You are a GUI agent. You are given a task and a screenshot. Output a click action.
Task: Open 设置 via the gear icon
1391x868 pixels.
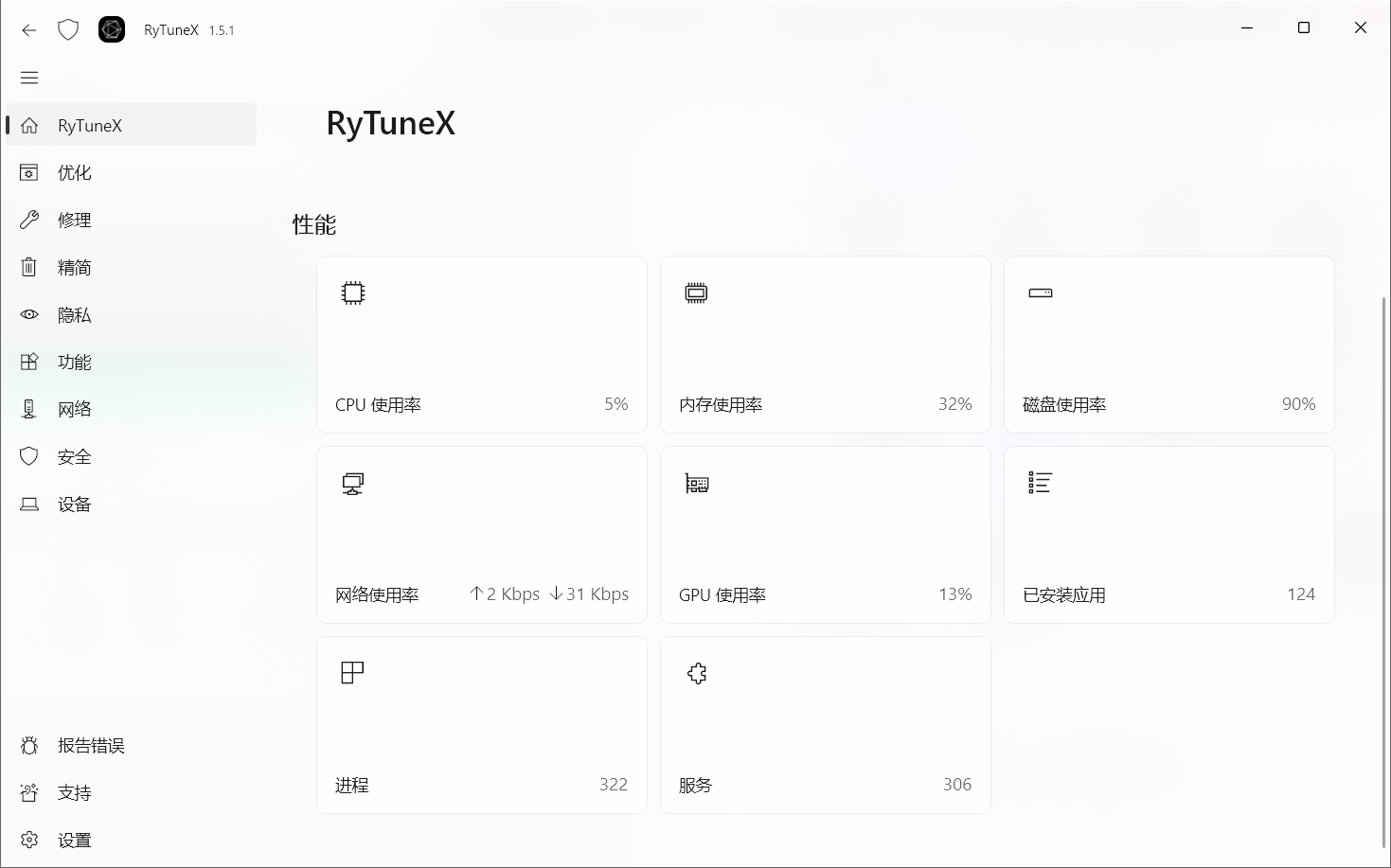click(28, 840)
